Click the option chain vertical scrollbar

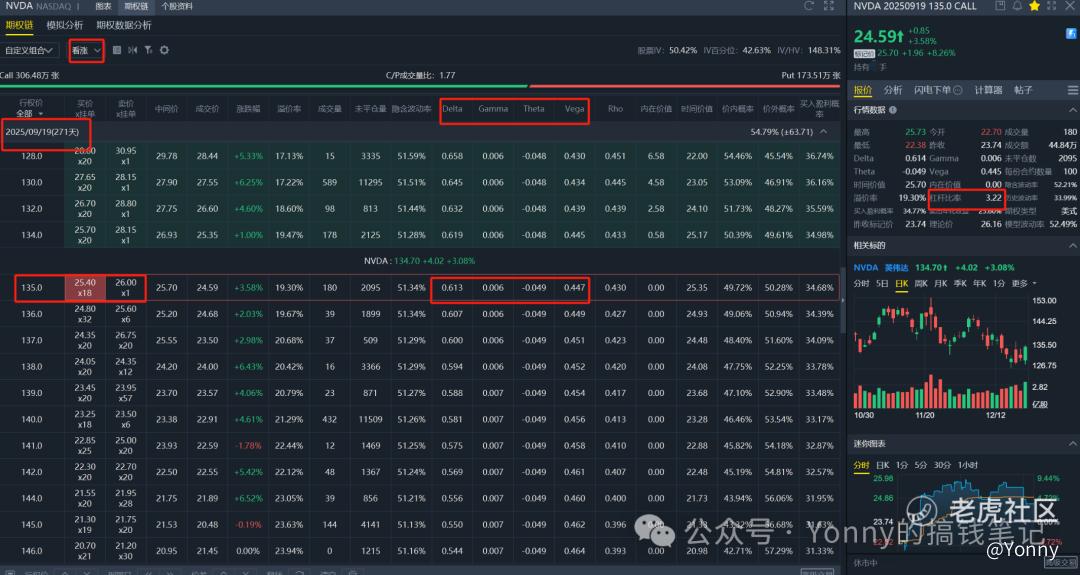pos(843,300)
